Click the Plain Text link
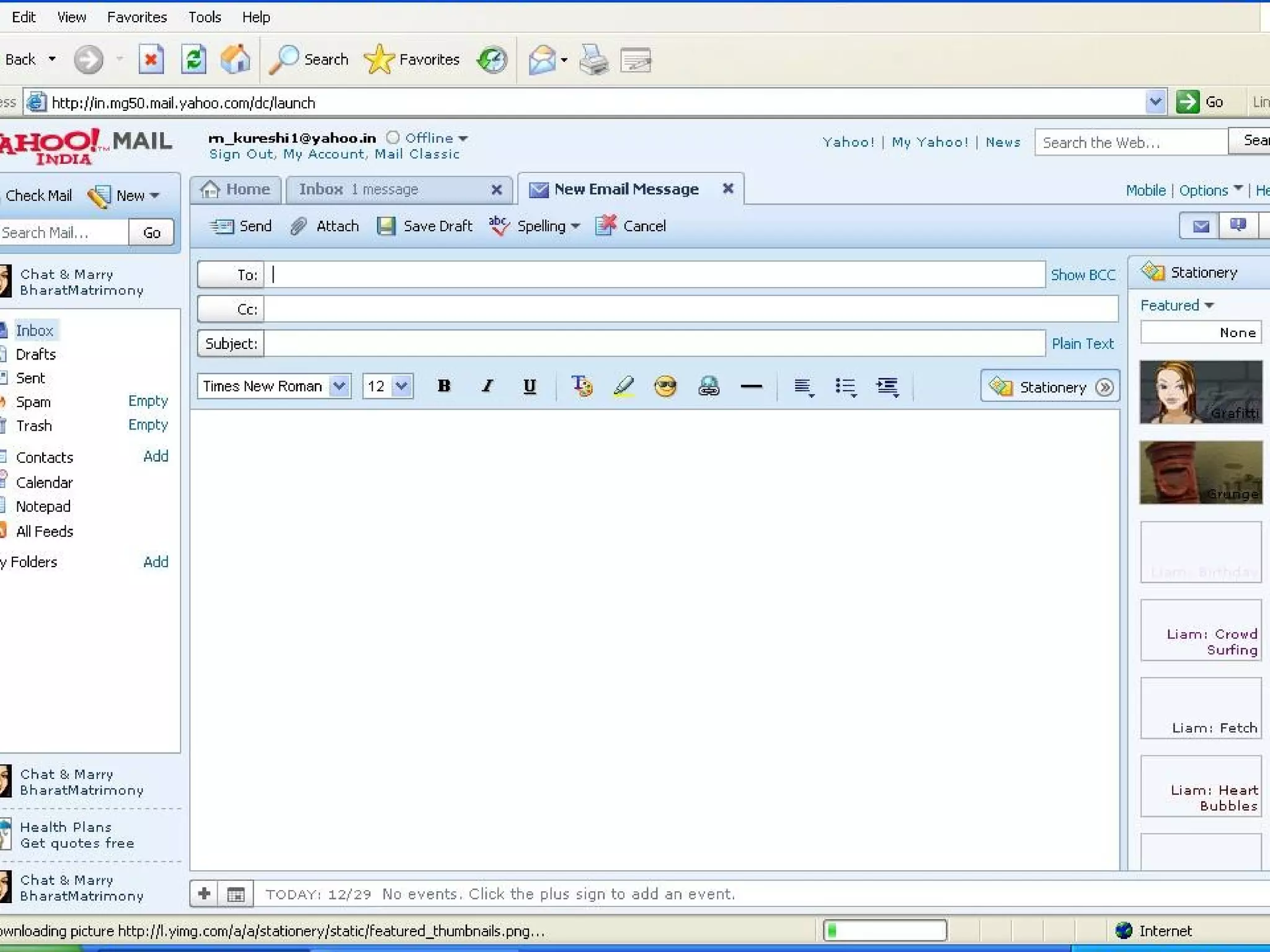The height and width of the screenshot is (952, 1270). (x=1083, y=343)
